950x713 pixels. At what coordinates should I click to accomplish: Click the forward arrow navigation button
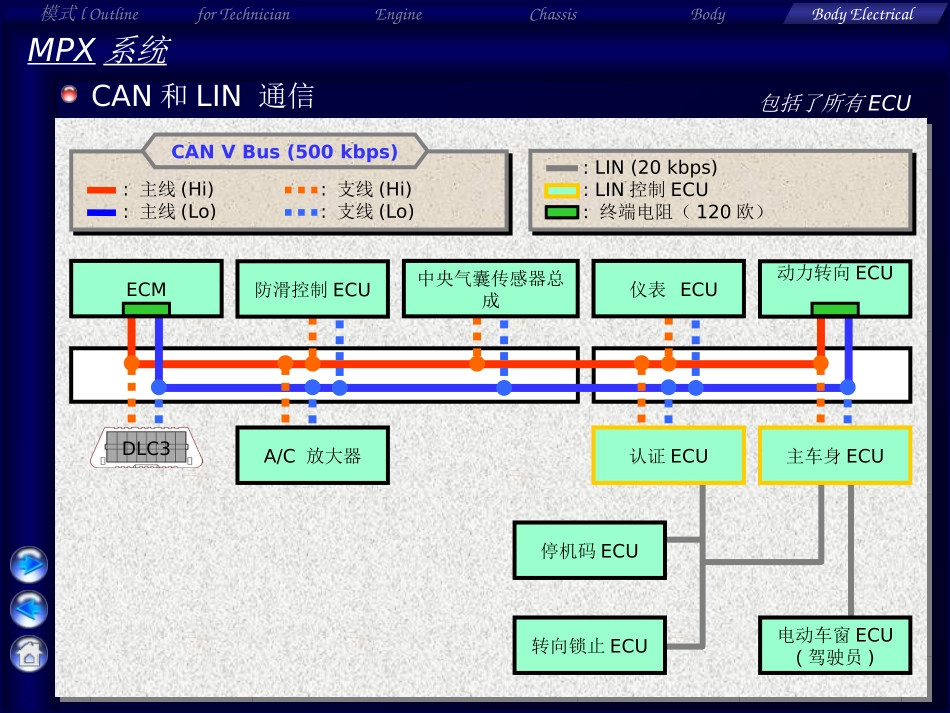pyautogui.click(x=29, y=564)
